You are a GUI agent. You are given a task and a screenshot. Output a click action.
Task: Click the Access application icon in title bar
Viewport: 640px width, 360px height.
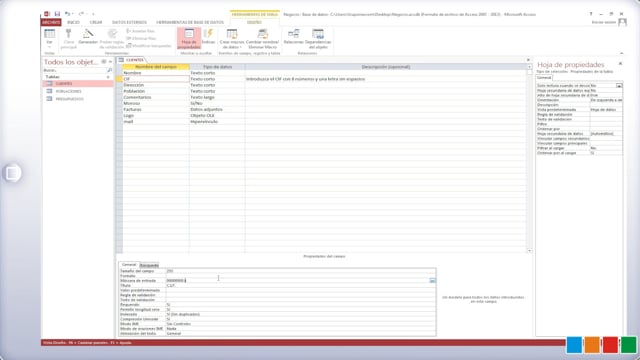(47, 14)
